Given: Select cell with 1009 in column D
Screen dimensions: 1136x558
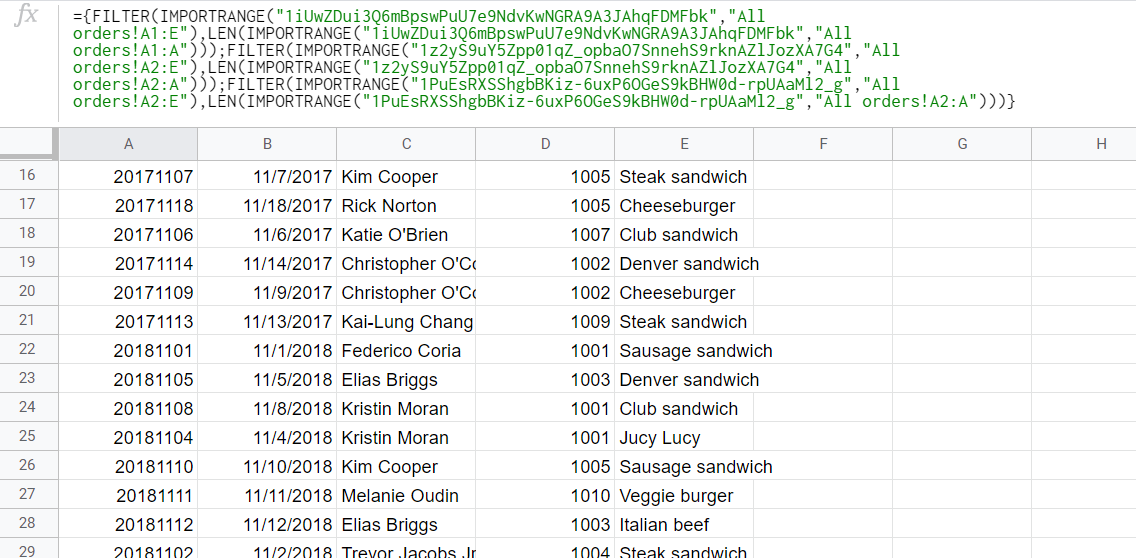Looking at the screenshot, I should [x=545, y=321].
